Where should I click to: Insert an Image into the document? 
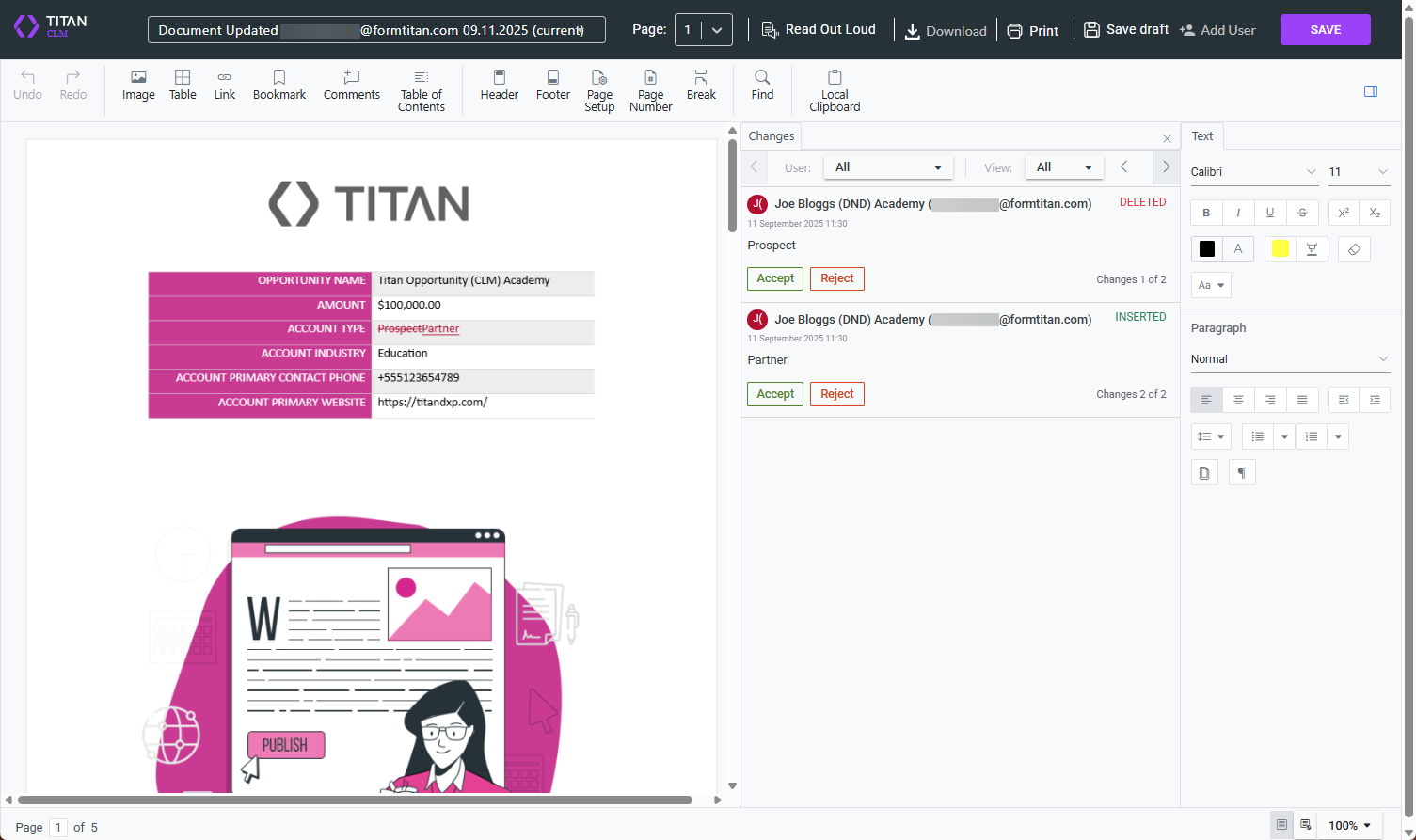tap(138, 89)
